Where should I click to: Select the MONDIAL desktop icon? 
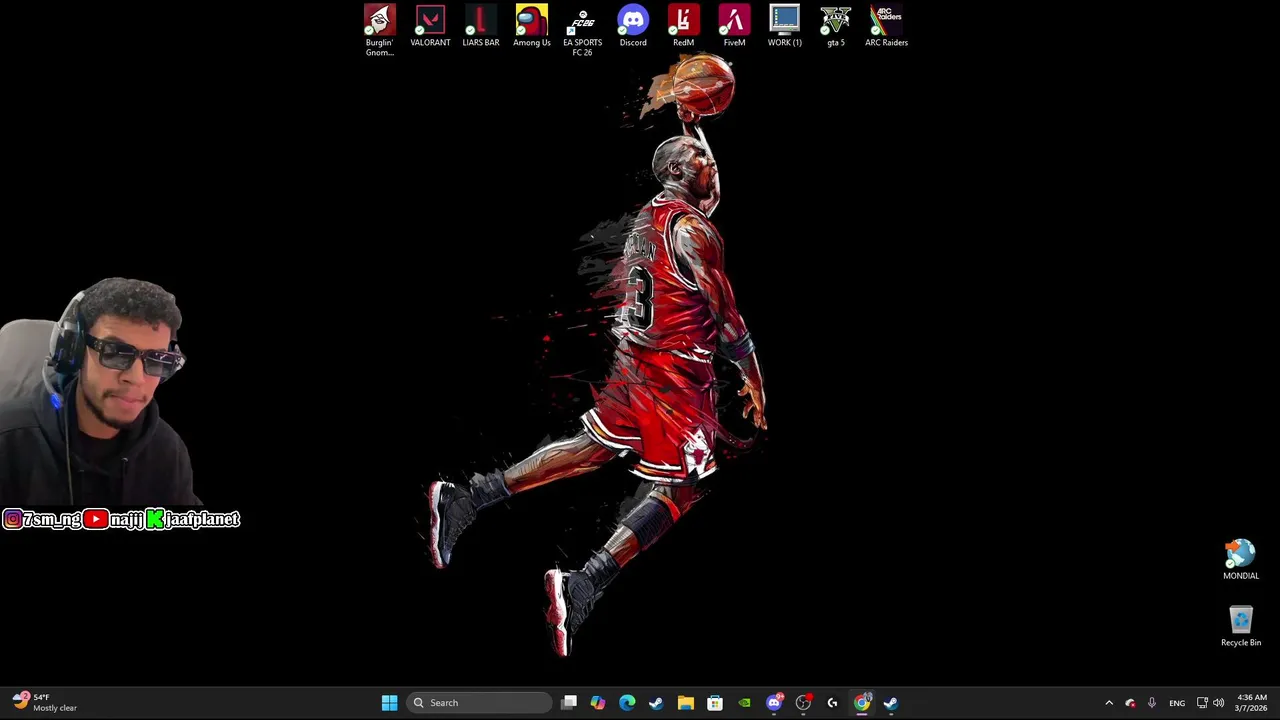(x=1241, y=560)
